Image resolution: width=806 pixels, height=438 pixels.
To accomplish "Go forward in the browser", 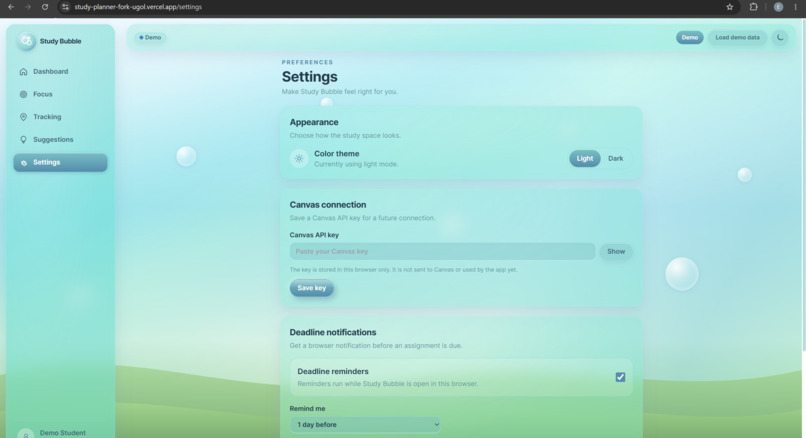I will [x=28, y=7].
